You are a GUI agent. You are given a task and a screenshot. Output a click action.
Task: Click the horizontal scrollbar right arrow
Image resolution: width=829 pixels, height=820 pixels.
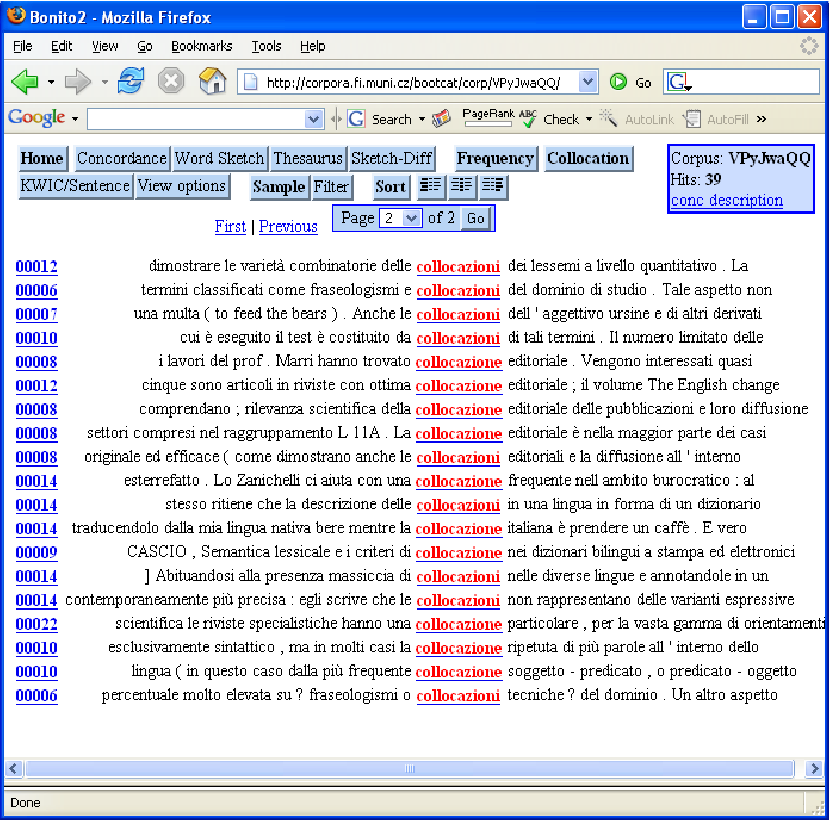point(814,768)
